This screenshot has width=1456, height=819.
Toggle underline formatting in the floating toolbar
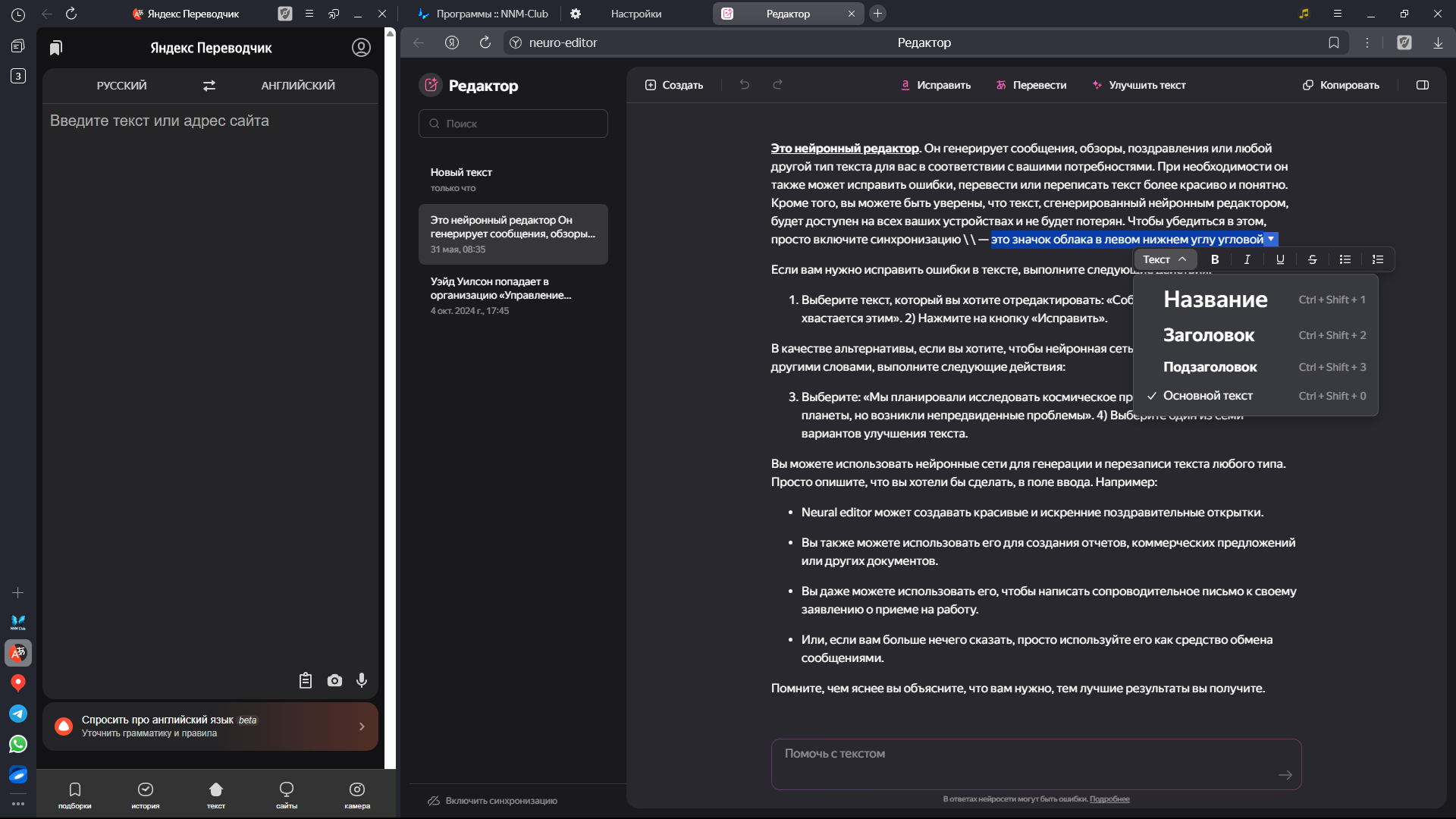(1280, 259)
